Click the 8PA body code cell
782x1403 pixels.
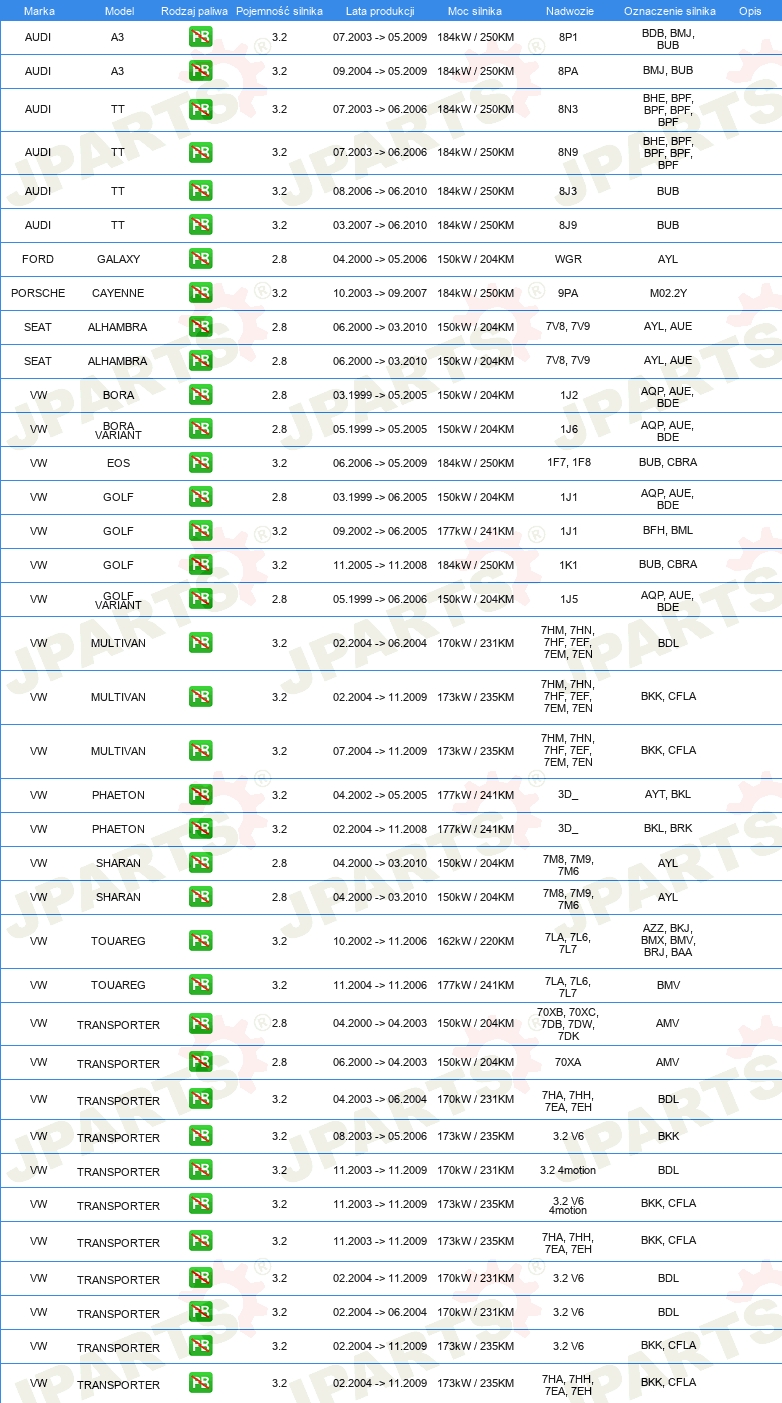(568, 72)
